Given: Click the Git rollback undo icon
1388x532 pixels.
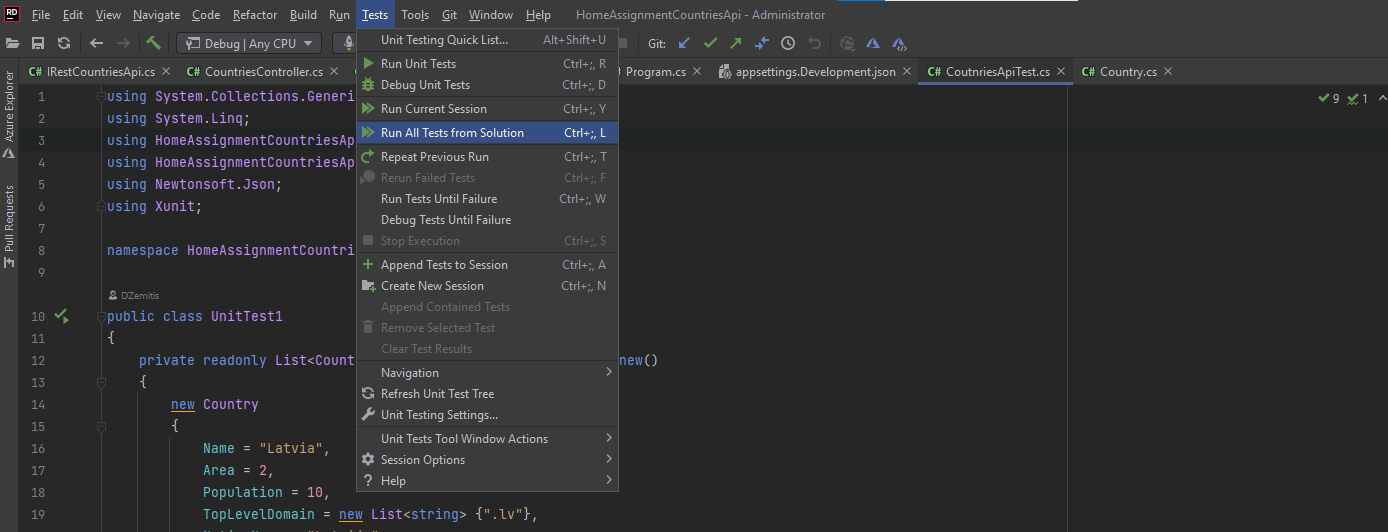Looking at the screenshot, I should coord(814,43).
